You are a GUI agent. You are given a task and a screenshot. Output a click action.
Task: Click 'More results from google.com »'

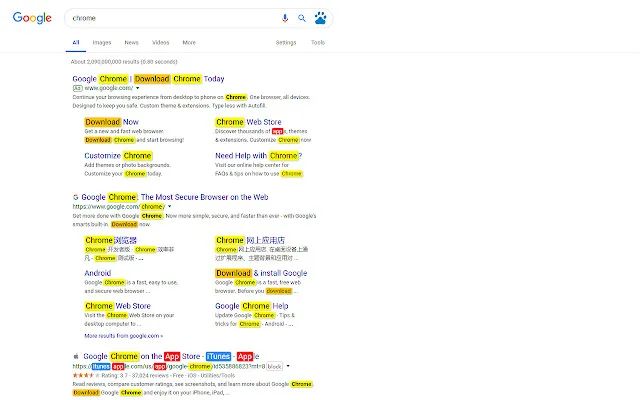[124, 336]
